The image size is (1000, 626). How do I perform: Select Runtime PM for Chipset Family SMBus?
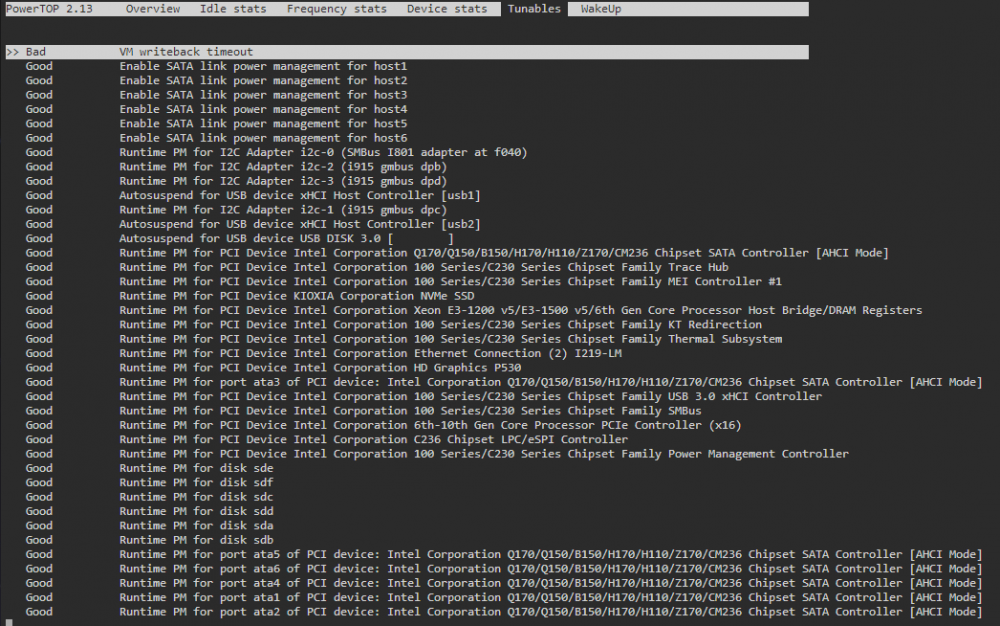point(410,411)
